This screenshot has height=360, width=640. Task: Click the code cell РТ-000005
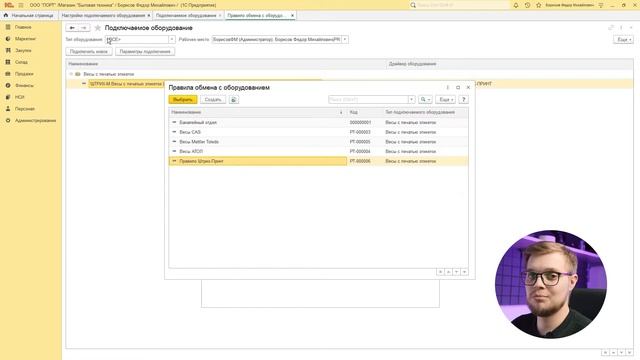point(360,142)
